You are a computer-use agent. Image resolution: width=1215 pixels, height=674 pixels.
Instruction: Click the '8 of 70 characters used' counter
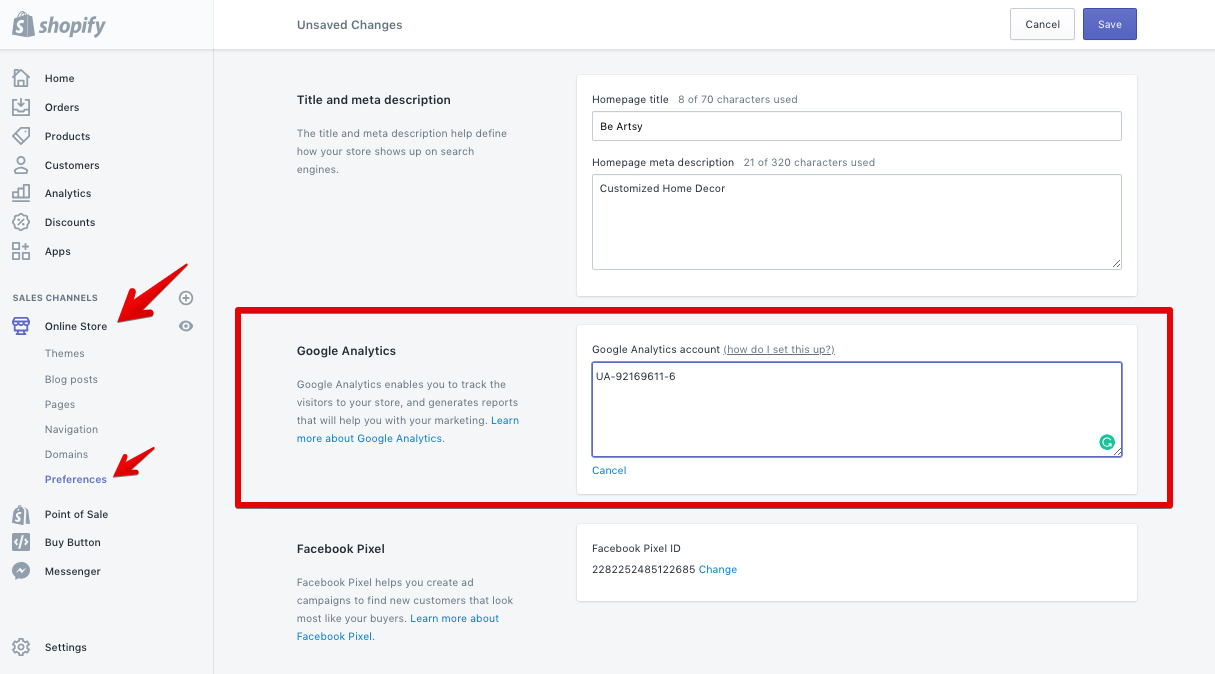[x=738, y=100]
